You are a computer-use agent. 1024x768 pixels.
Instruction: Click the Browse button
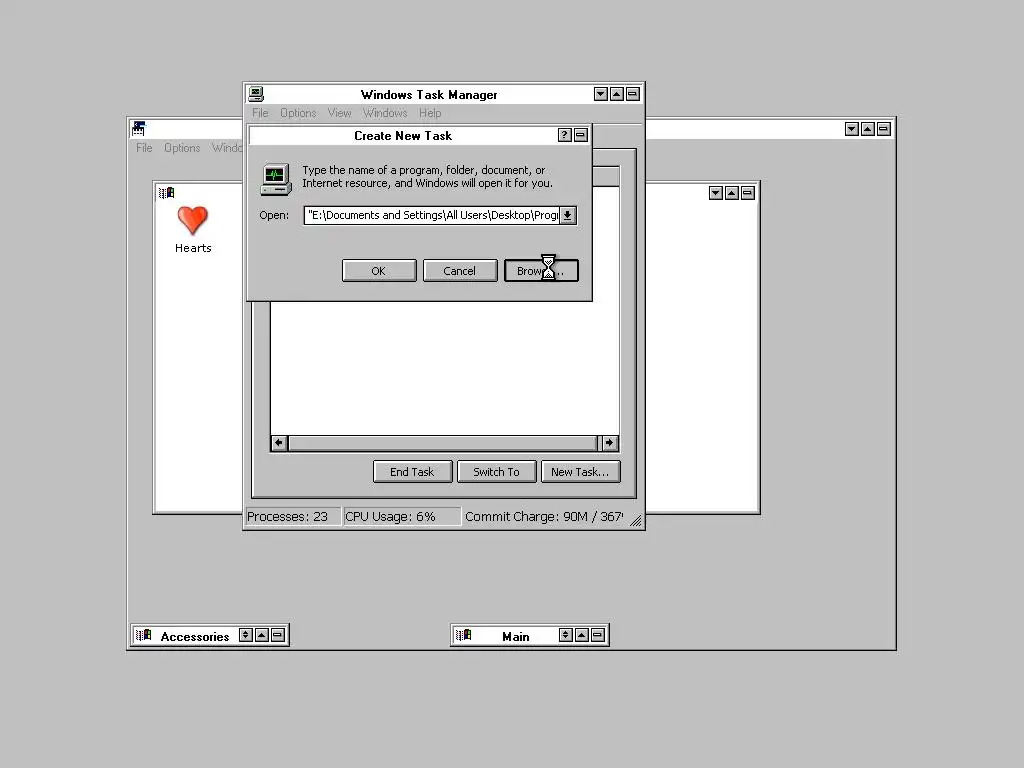pos(541,271)
